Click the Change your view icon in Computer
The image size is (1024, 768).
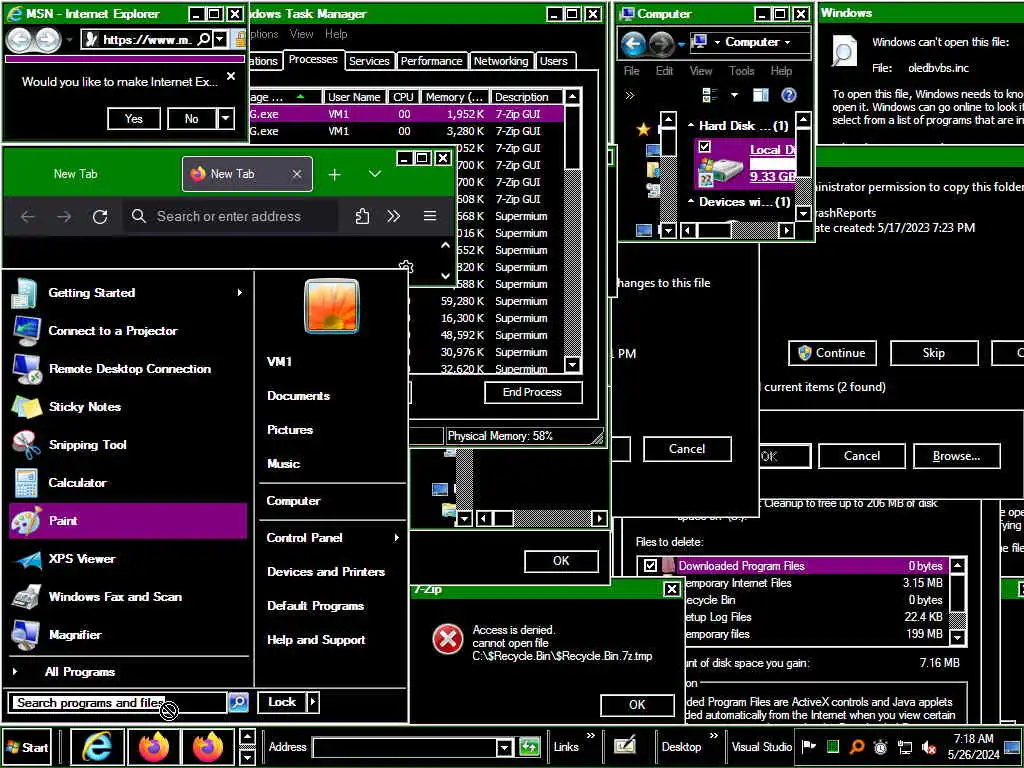coord(709,95)
